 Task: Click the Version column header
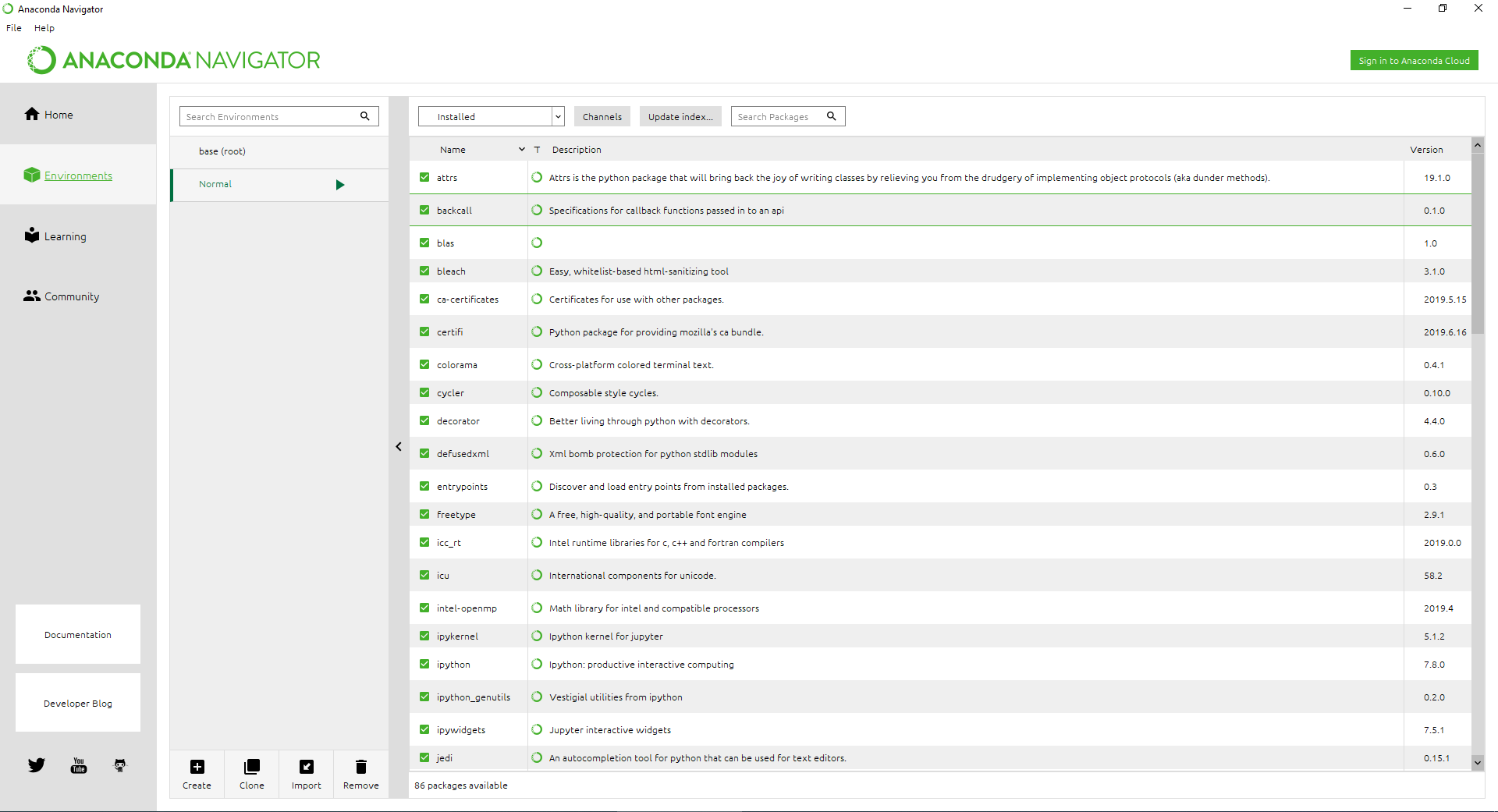1426,150
